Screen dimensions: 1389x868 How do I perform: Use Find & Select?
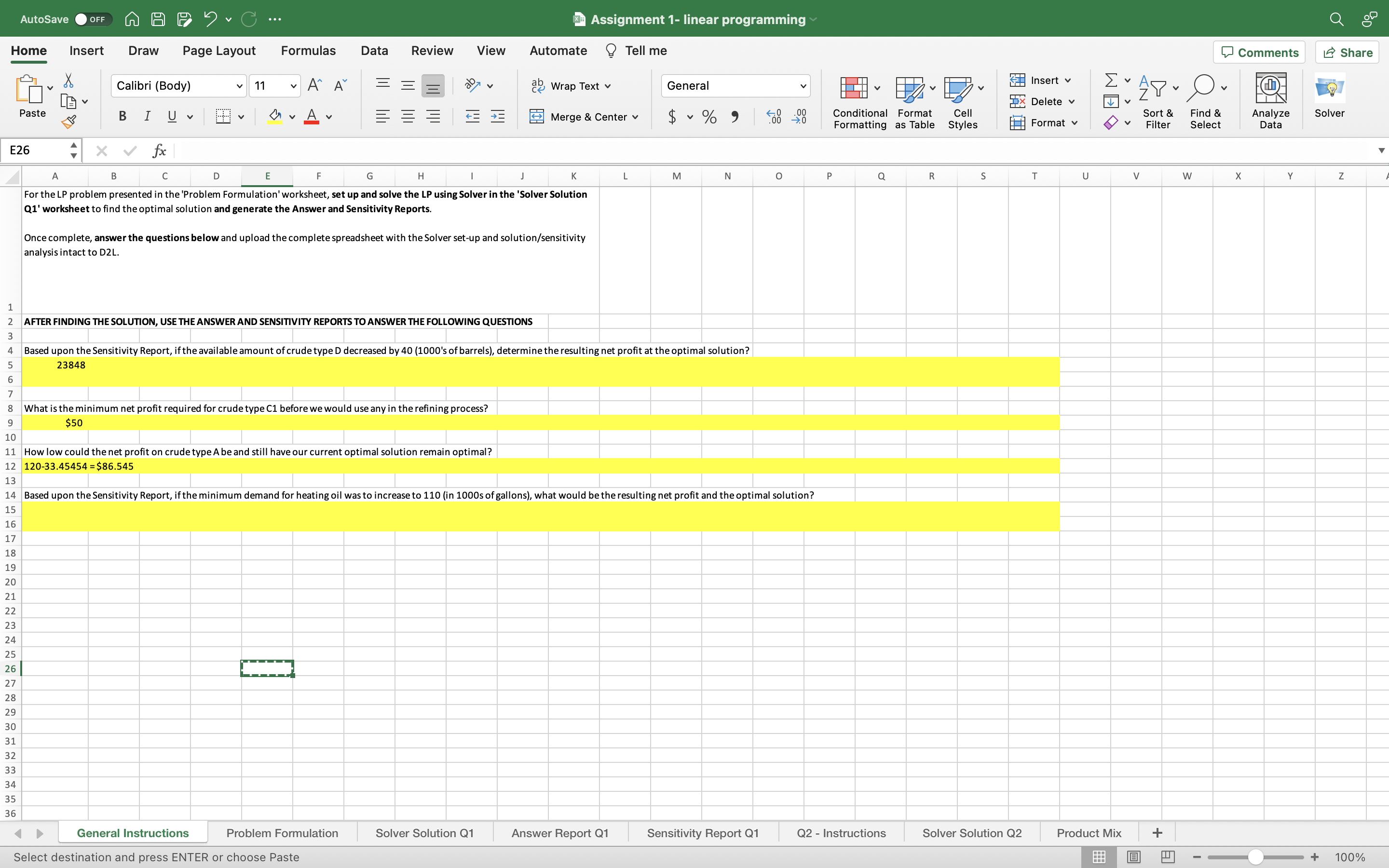[x=1205, y=102]
